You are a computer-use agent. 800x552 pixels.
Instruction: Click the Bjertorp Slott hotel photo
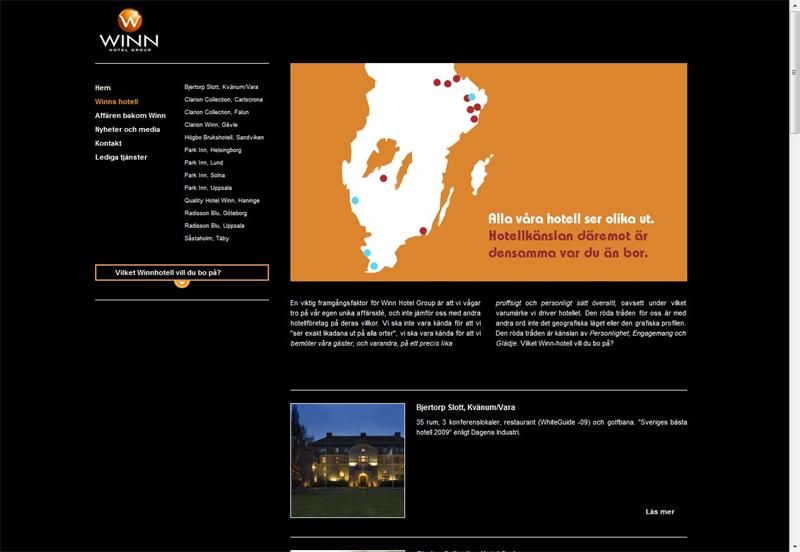click(x=347, y=460)
